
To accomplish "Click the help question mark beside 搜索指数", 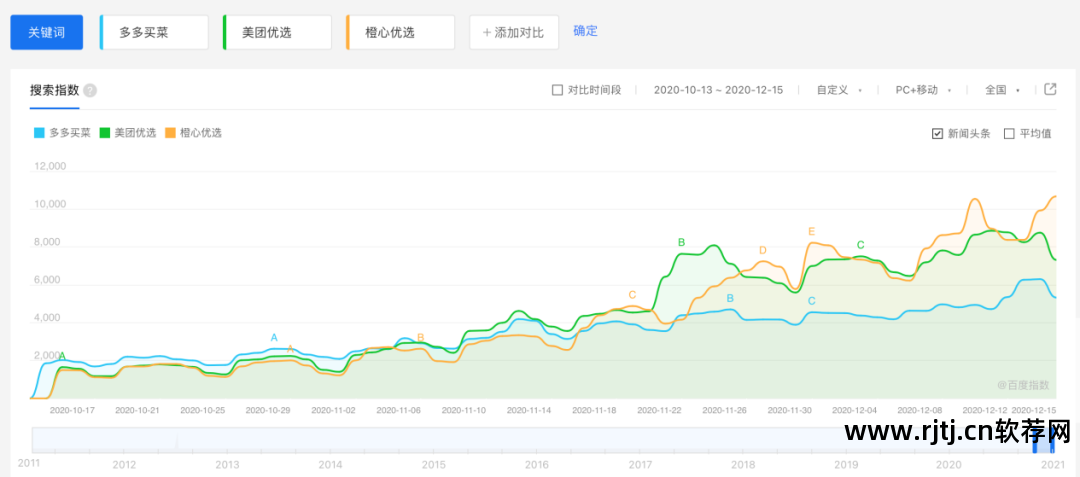I will pos(90,91).
